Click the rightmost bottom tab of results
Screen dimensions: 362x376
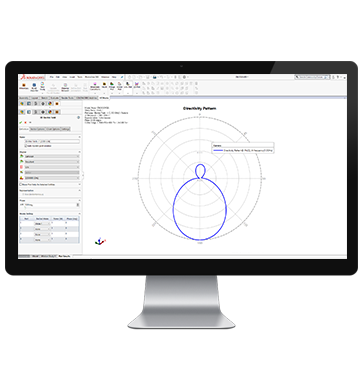pos(64,256)
